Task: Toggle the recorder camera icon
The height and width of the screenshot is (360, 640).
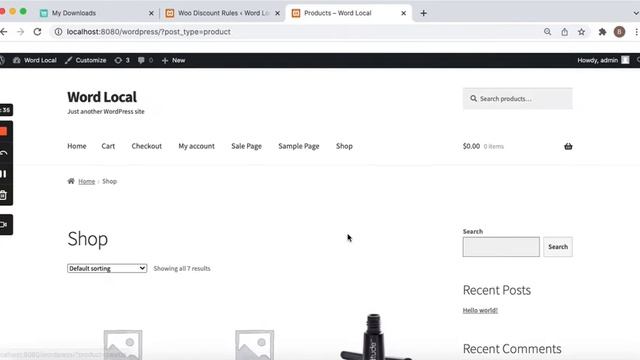Action: click(x=4, y=224)
